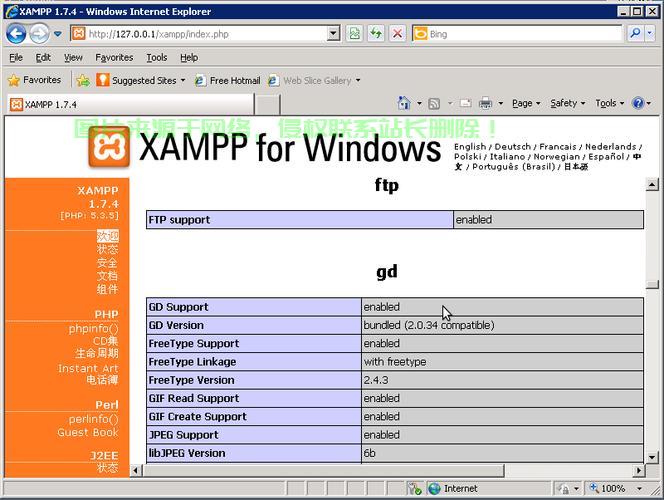Click the highlighted 欢迎 sidebar link
The image size is (664, 500).
pyautogui.click(x=108, y=236)
